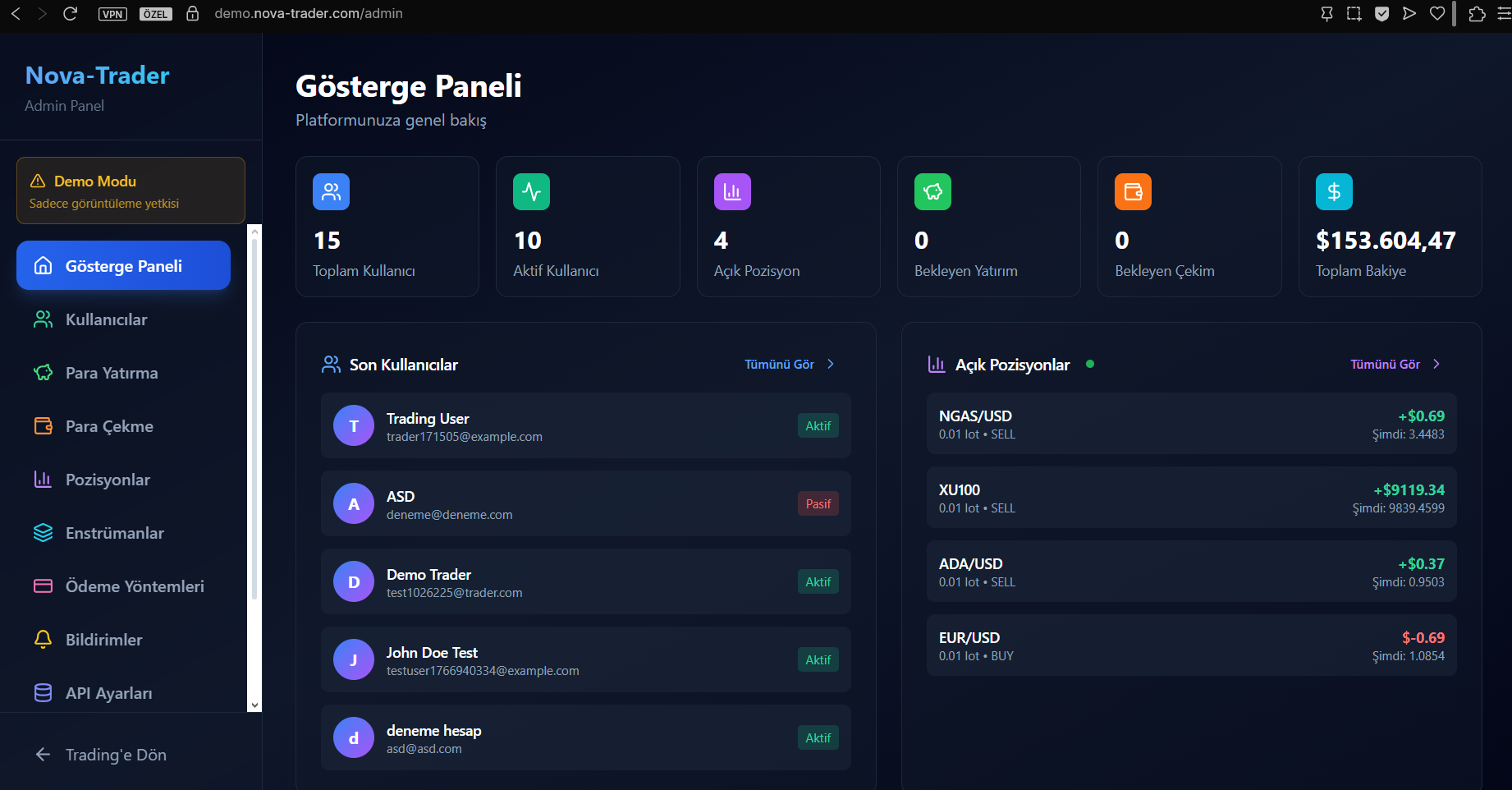Open the NGAS/USD position entry
1512x790 pixels.
(1191, 424)
